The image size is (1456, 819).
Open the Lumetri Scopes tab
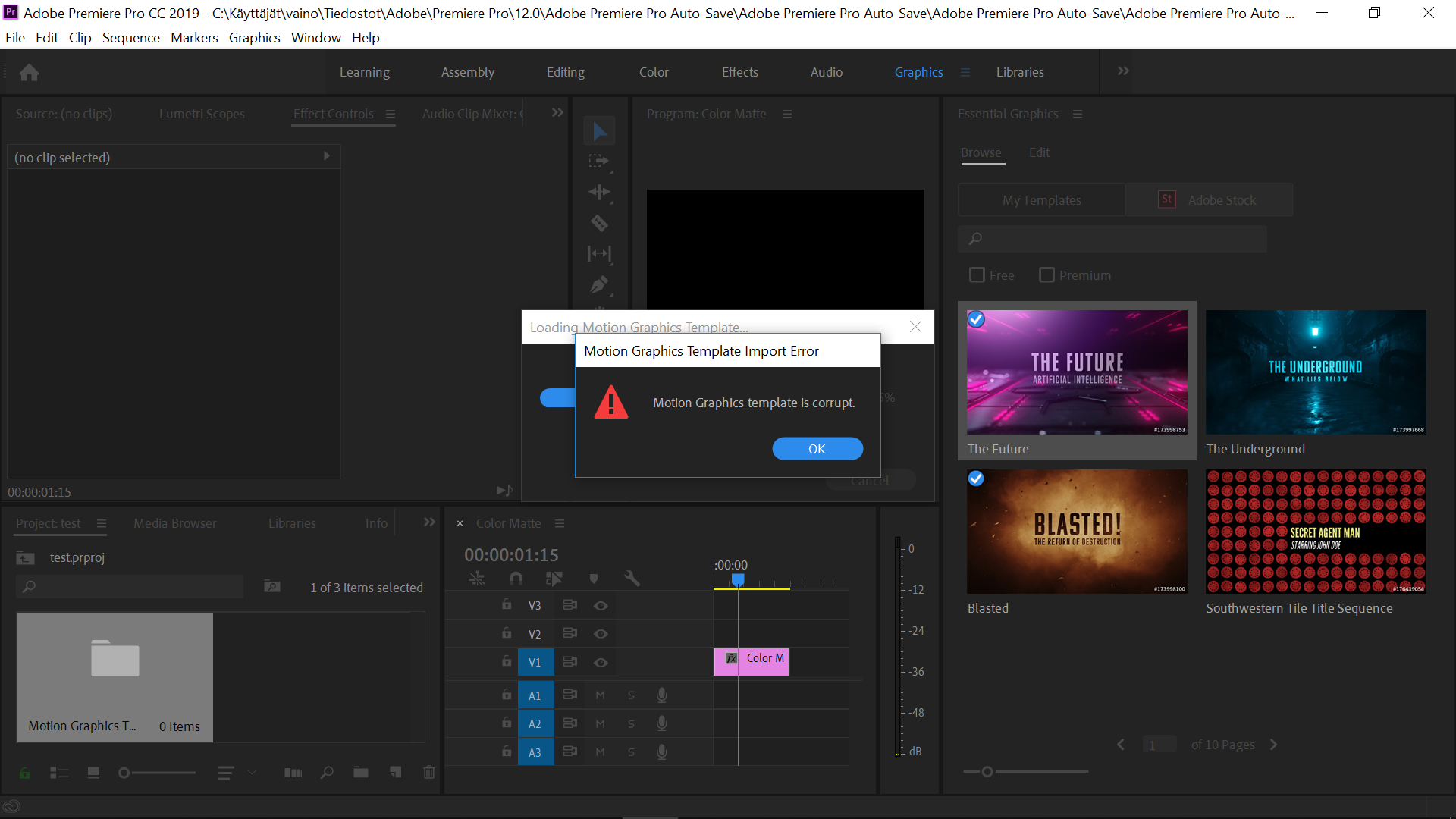pos(202,114)
